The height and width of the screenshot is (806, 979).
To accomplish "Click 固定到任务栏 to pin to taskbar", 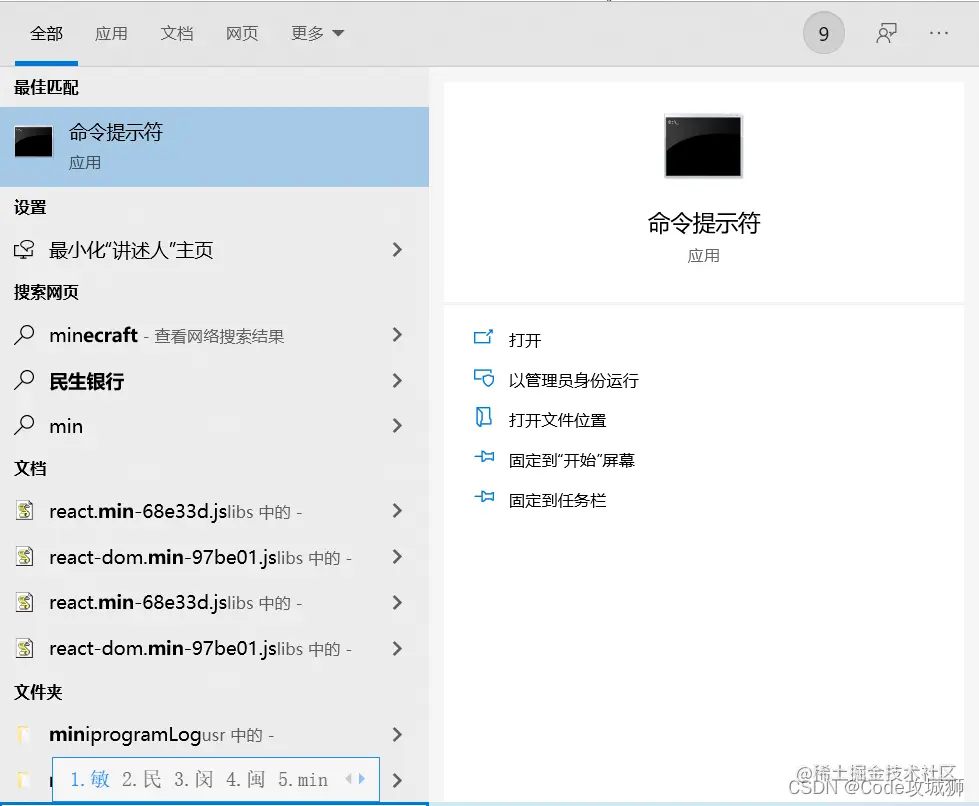I will (558, 499).
